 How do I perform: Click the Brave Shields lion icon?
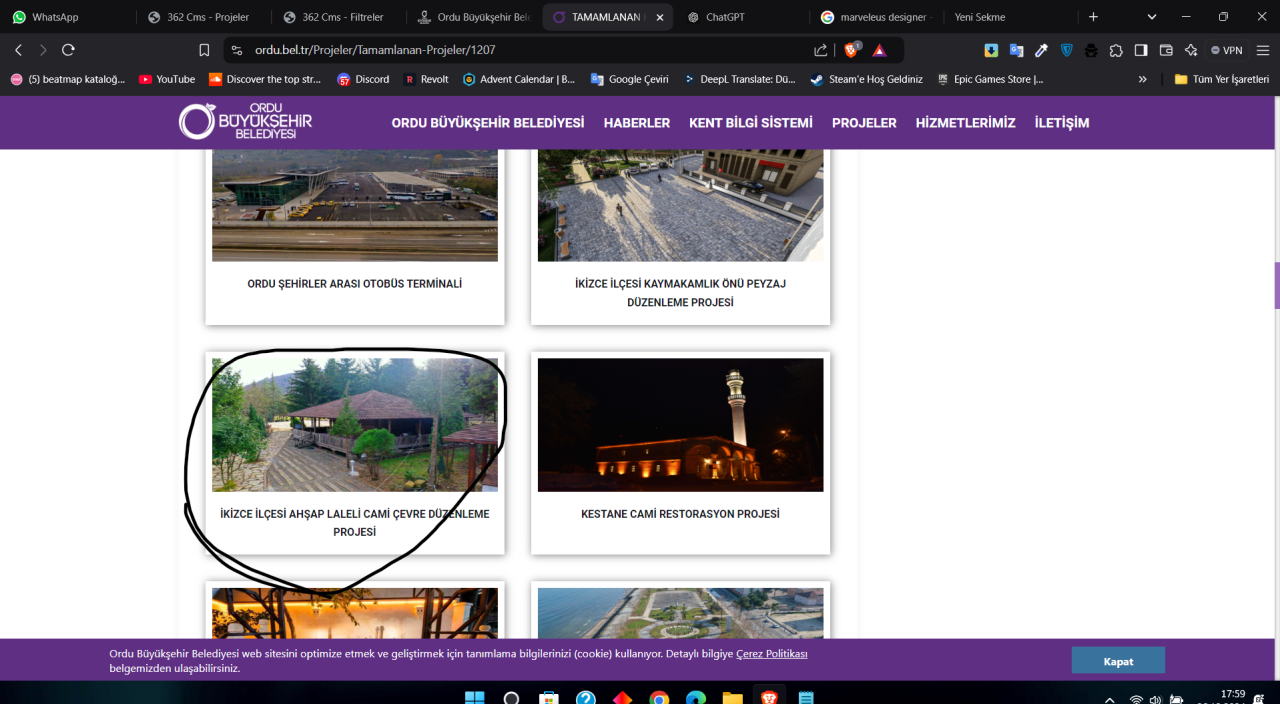pos(852,50)
